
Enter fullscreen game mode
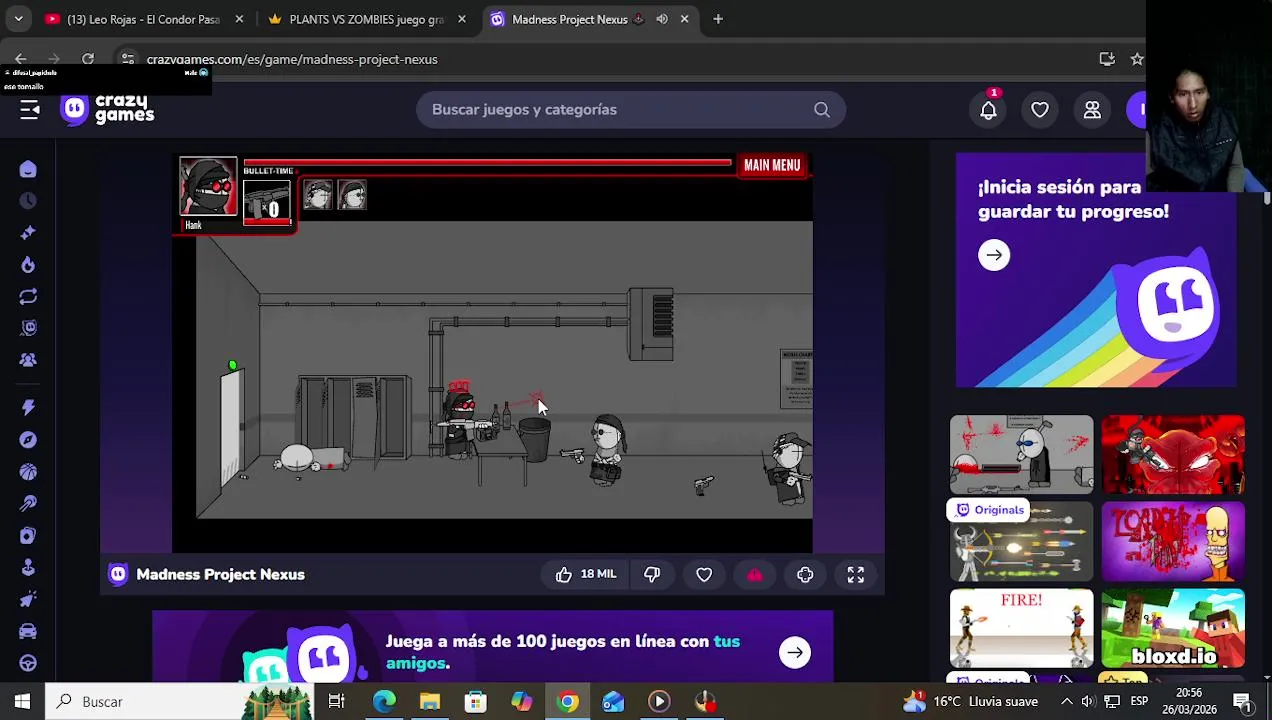(856, 574)
